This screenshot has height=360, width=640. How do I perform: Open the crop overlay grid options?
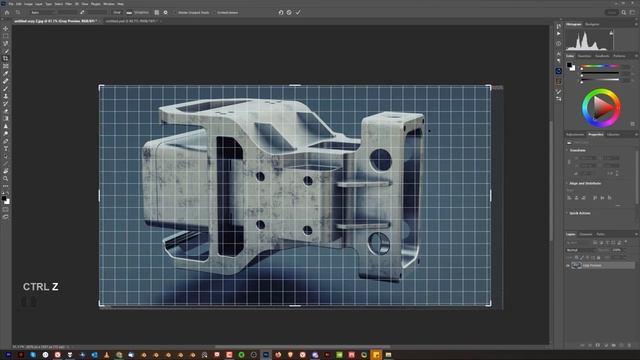(x=157, y=13)
